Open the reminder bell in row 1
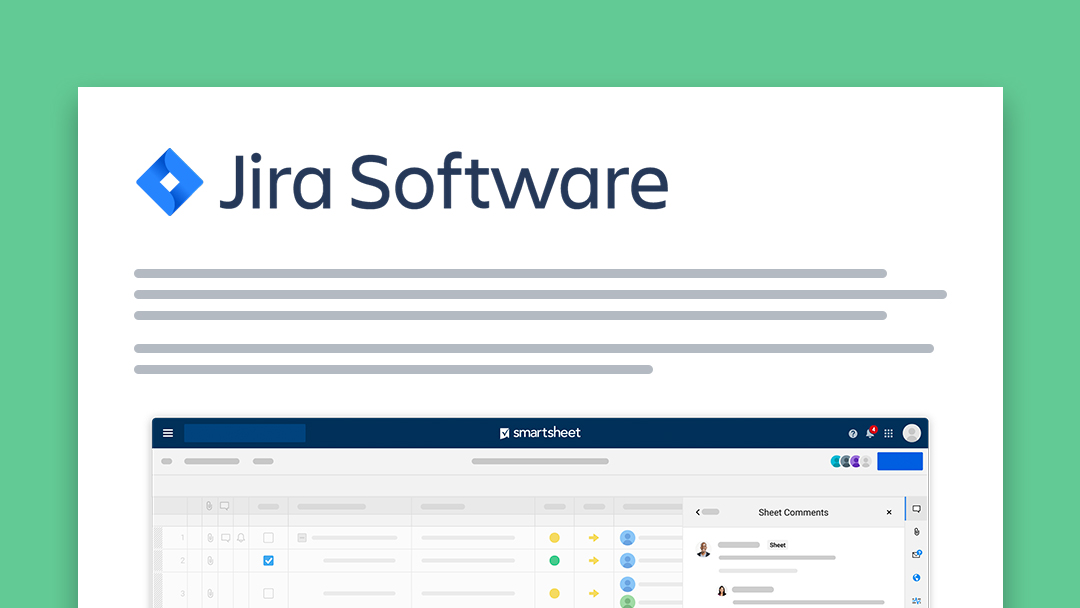1080x608 pixels. tap(240, 538)
